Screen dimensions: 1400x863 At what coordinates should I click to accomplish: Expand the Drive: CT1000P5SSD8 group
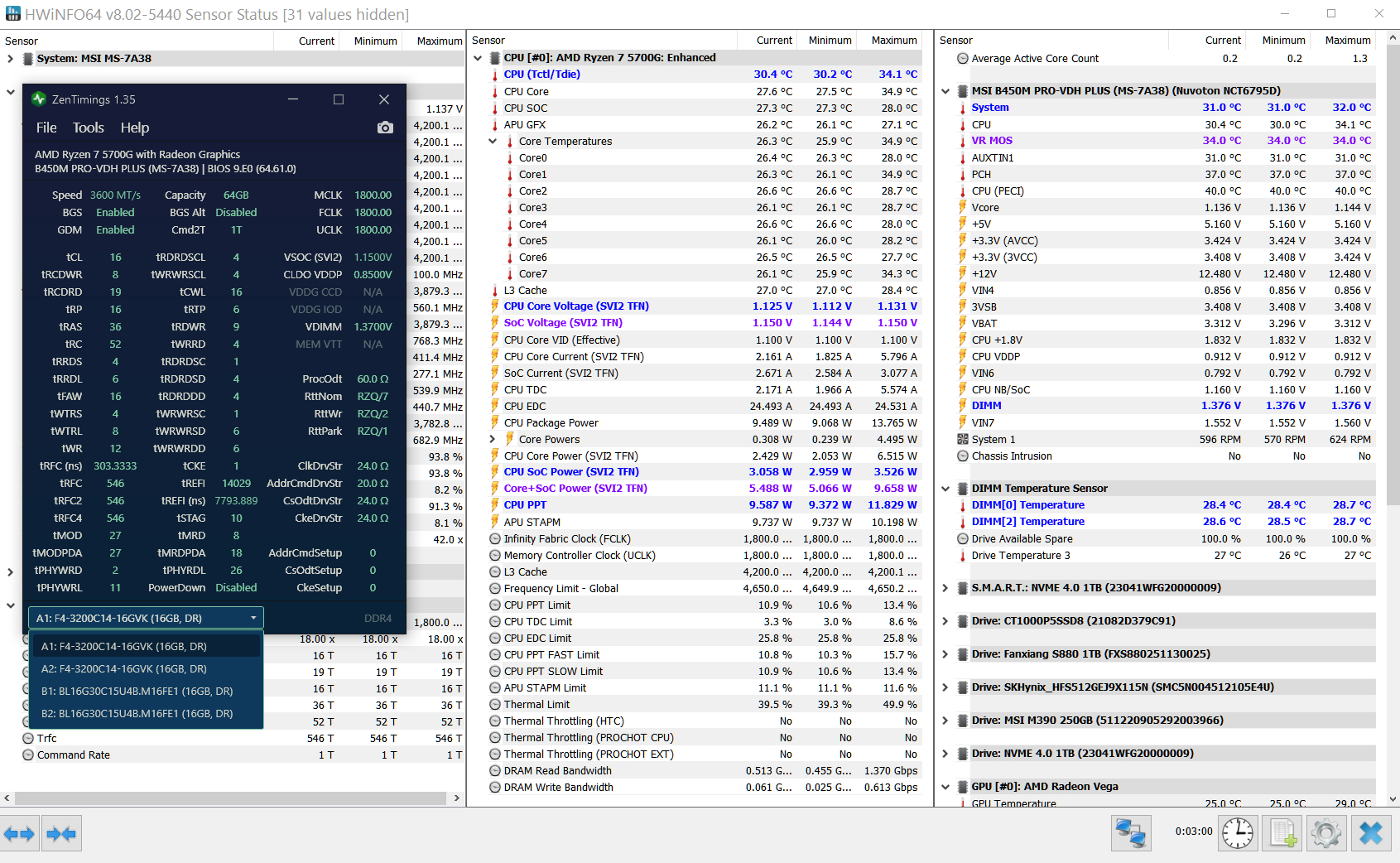tap(945, 621)
